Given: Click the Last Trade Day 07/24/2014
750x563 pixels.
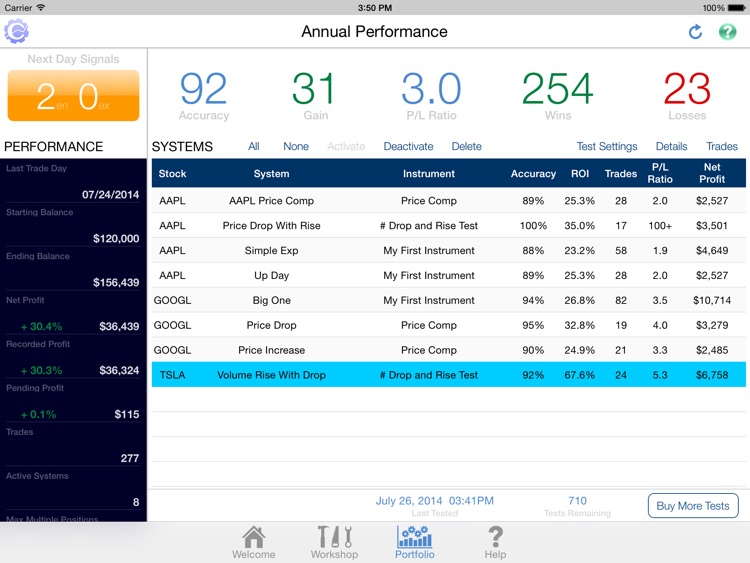Looking at the screenshot, I should point(110,195).
